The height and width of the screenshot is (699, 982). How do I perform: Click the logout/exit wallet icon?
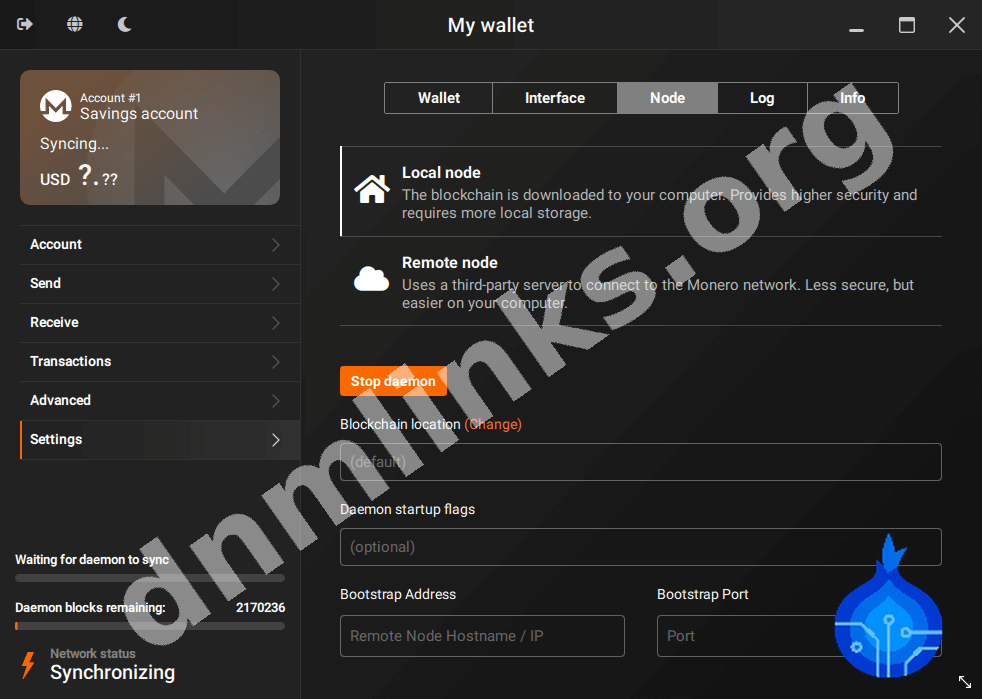[25, 25]
